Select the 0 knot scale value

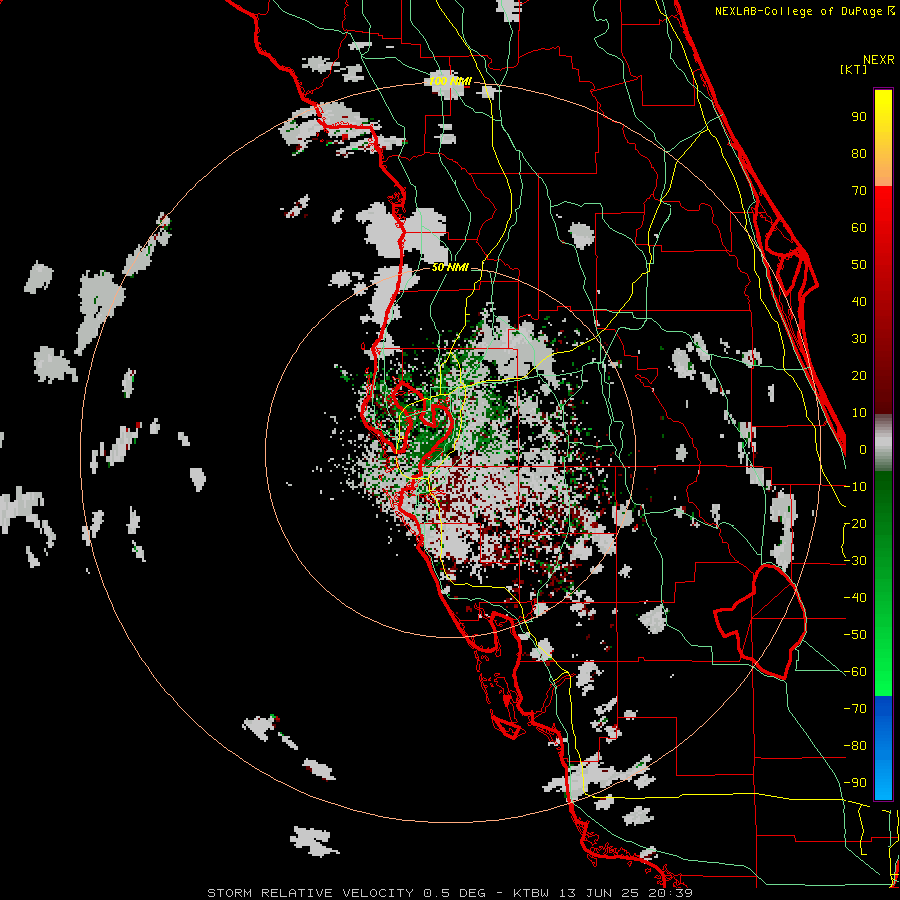[x=863, y=450]
